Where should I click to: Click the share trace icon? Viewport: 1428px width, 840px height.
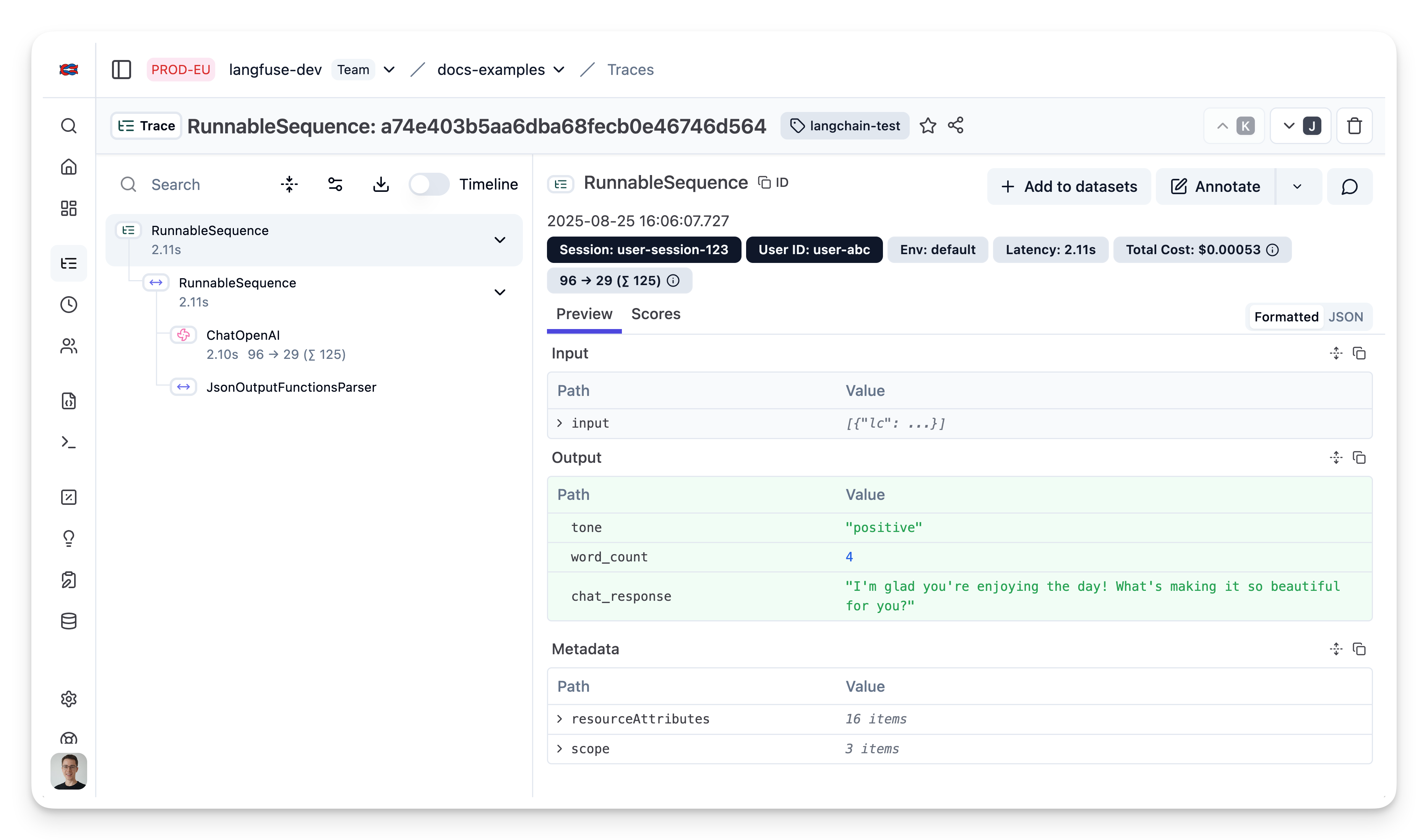[956, 125]
